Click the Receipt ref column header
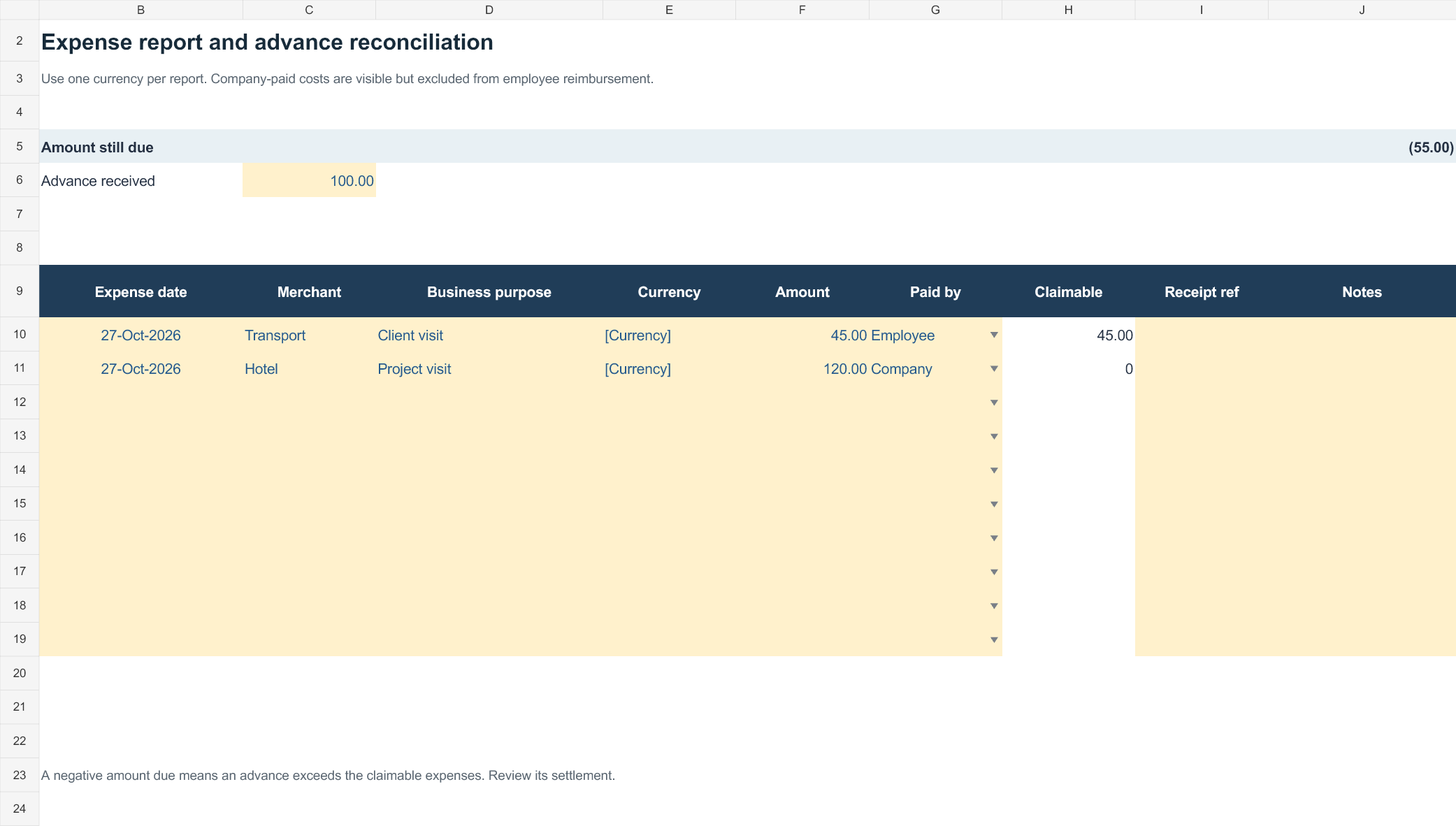Image resolution: width=1456 pixels, height=826 pixels. (x=1202, y=292)
